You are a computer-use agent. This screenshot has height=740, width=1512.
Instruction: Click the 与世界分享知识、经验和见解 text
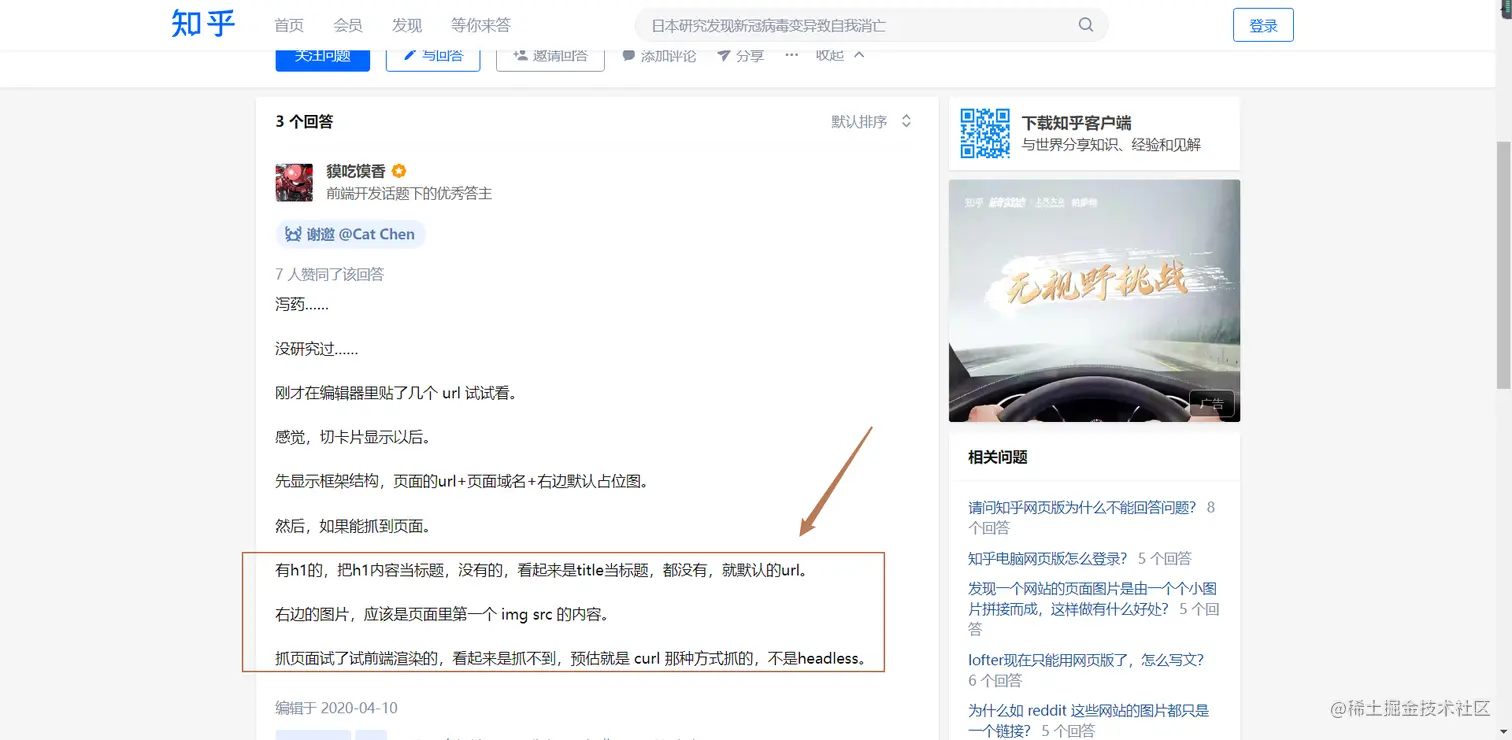coord(1111,145)
